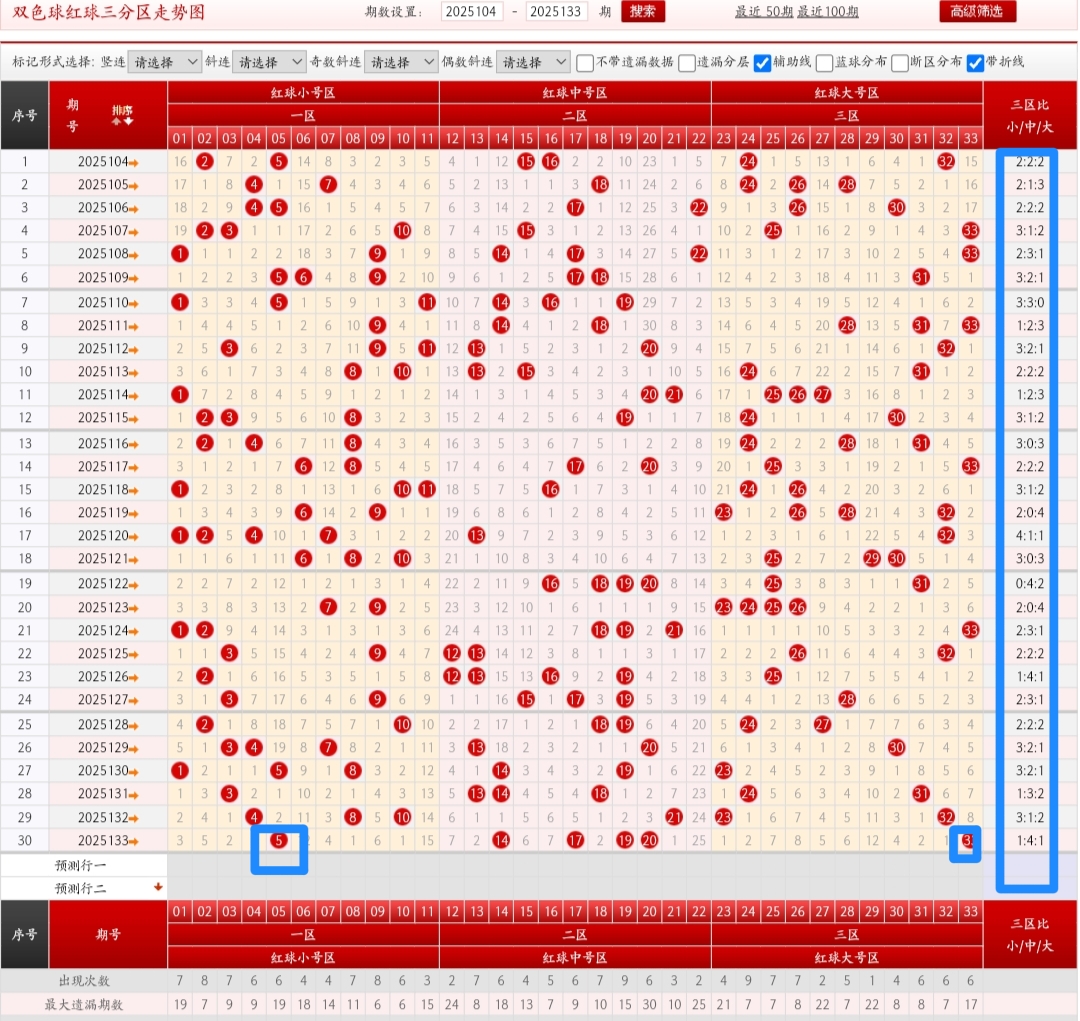Screen dimensions: 1080x1021
Task: Click orange arrow beside period 2025108
Action: 134,255
